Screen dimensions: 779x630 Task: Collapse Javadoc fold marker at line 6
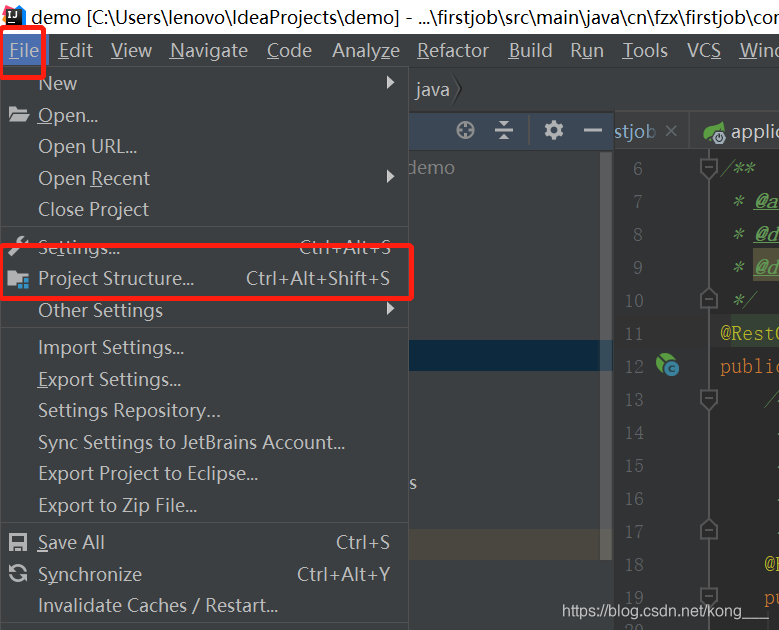point(708,168)
